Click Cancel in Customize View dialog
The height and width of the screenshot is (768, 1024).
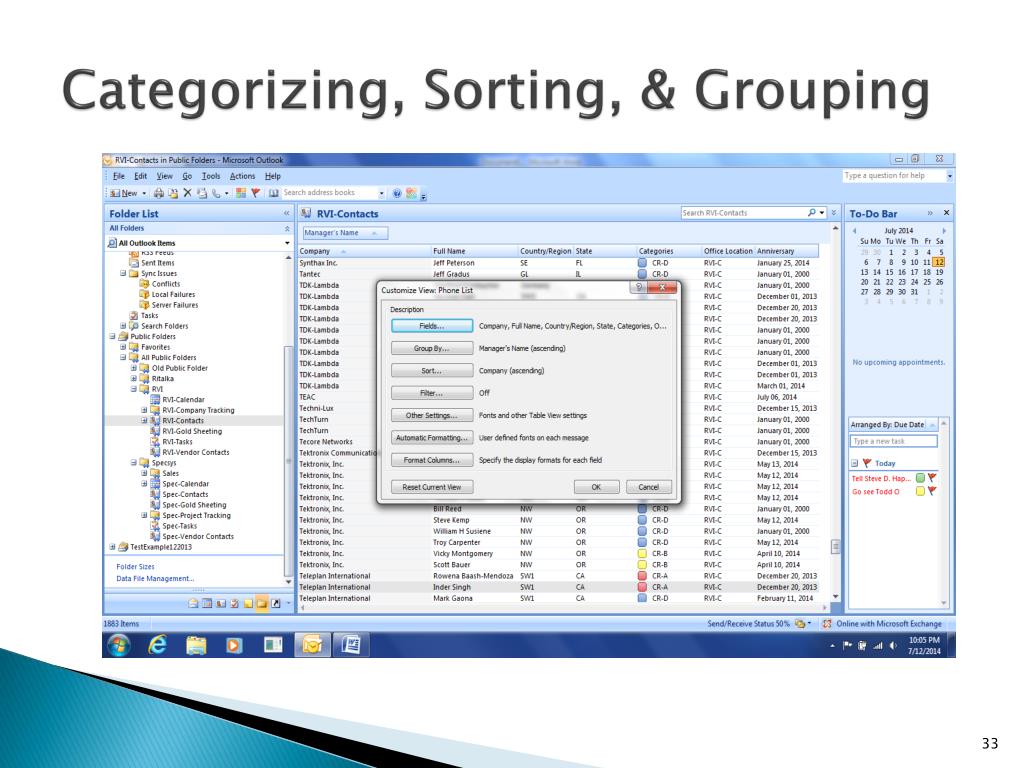[x=648, y=487]
